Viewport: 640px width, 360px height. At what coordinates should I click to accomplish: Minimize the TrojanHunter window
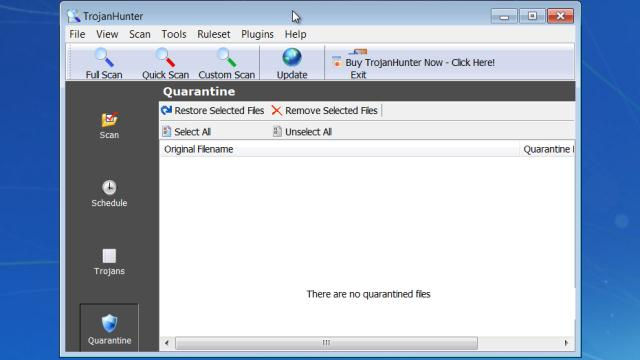pos(504,16)
